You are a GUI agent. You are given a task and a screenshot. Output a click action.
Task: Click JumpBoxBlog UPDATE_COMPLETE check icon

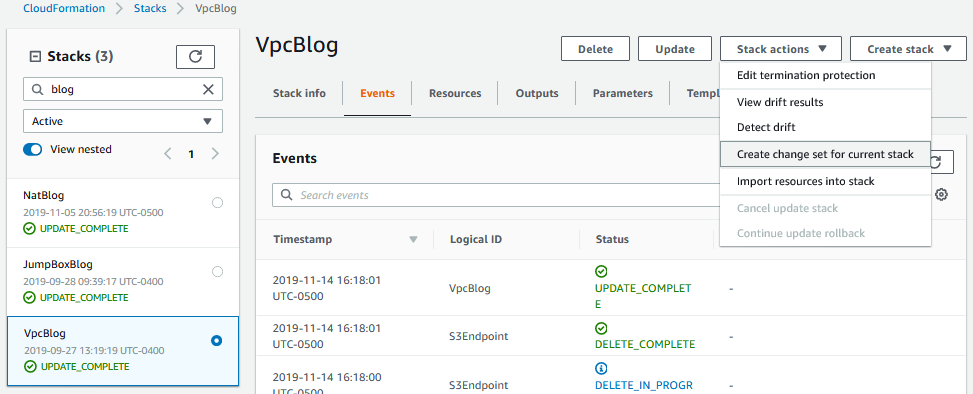29,298
